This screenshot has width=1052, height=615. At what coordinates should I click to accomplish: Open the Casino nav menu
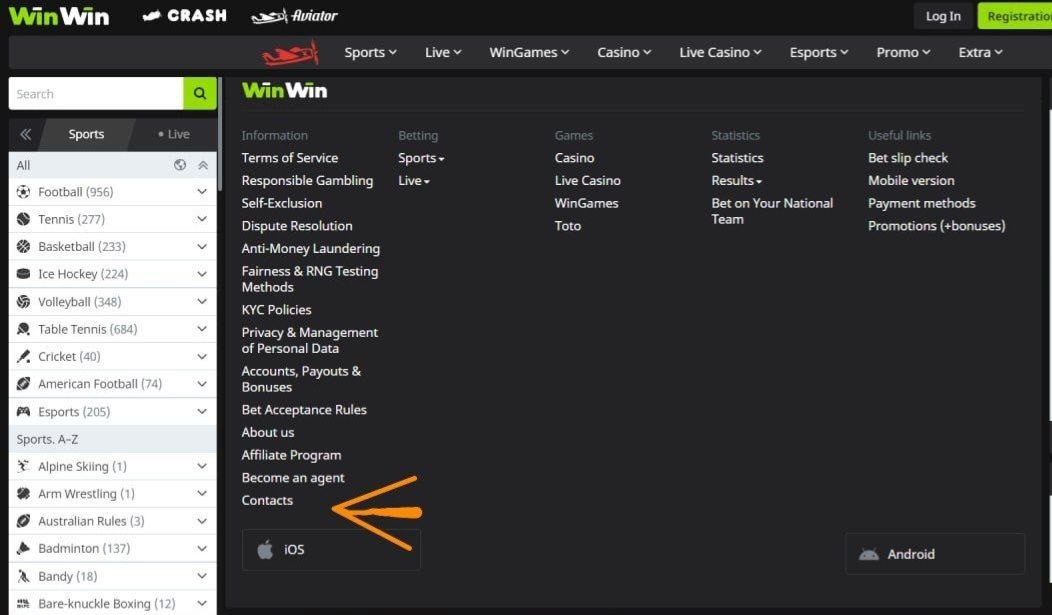coord(624,52)
